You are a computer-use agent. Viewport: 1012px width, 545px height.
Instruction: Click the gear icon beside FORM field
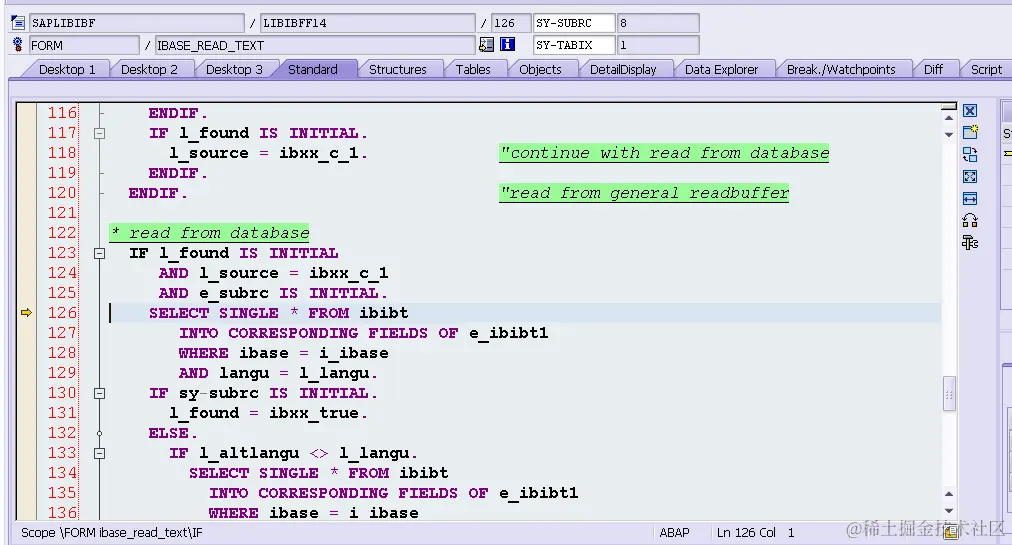[x=18, y=45]
